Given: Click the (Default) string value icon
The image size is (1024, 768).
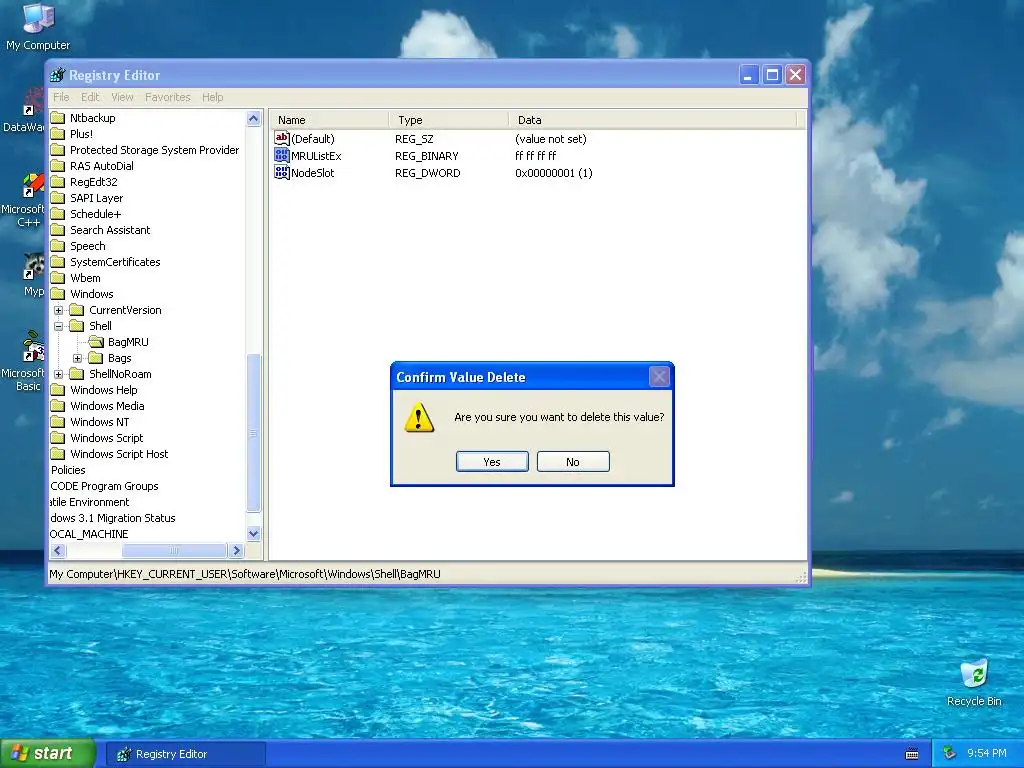Looking at the screenshot, I should pyautogui.click(x=281, y=138).
